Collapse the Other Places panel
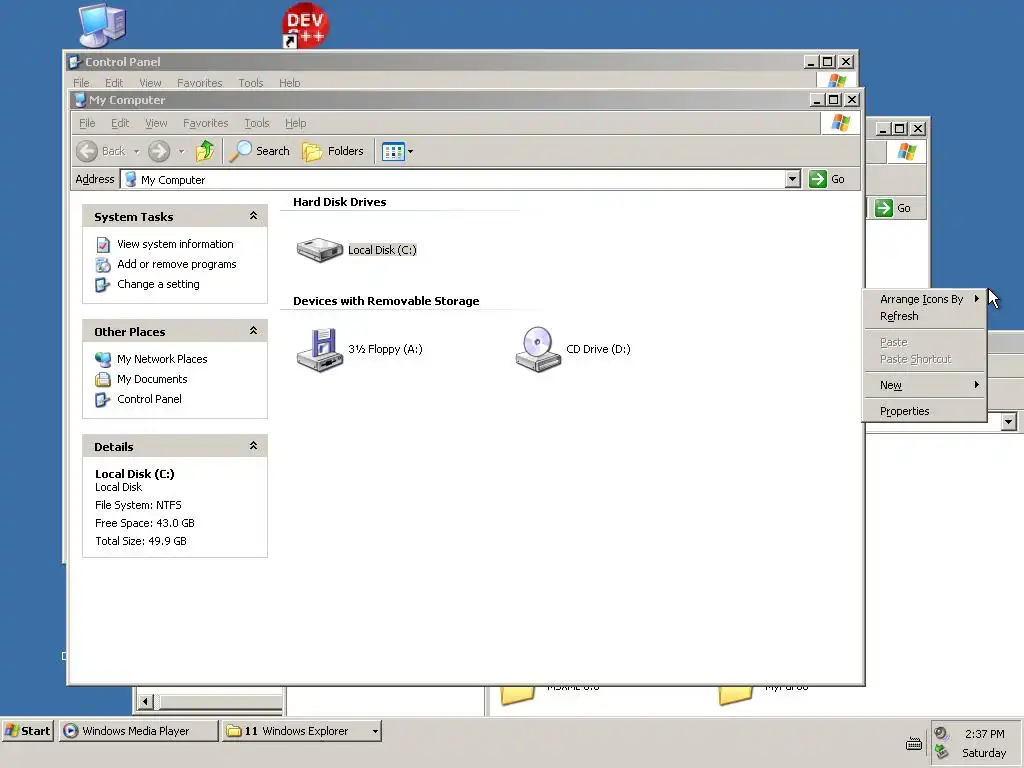This screenshot has height=768, width=1024. coord(253,331)
